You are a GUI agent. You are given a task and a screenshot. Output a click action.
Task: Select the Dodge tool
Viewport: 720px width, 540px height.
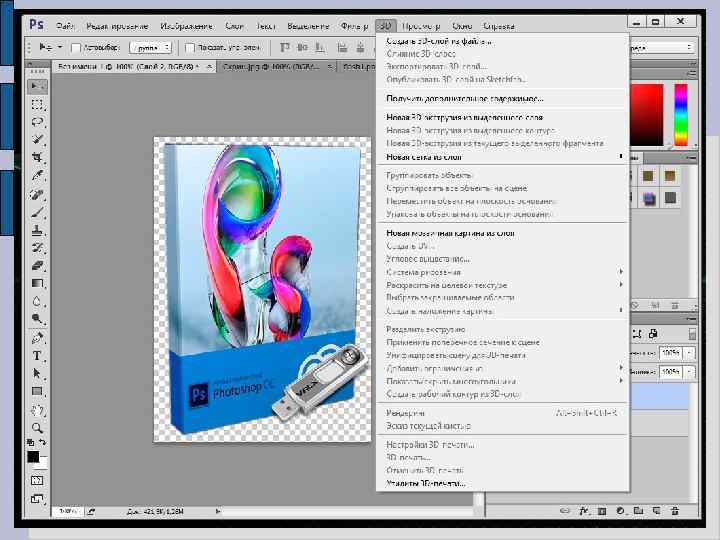point(37,319)
